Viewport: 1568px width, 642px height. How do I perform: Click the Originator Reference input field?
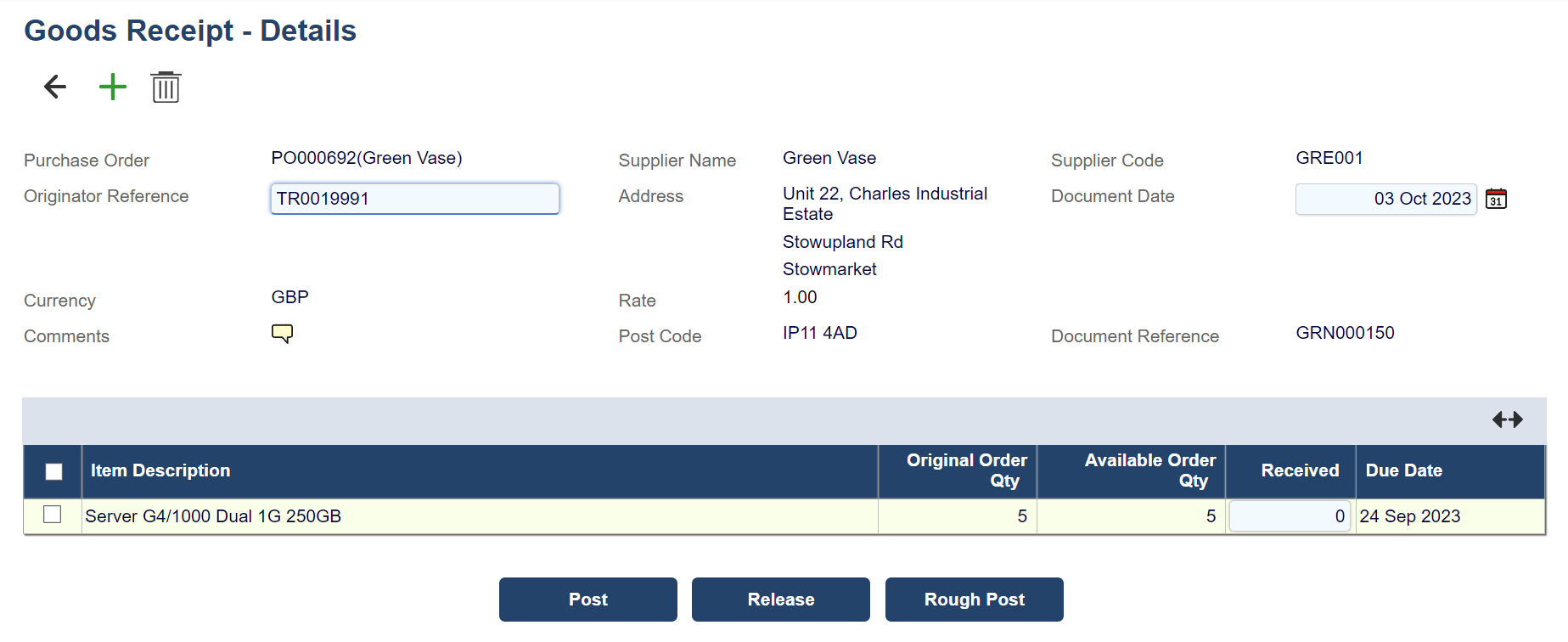click(414, 199)
